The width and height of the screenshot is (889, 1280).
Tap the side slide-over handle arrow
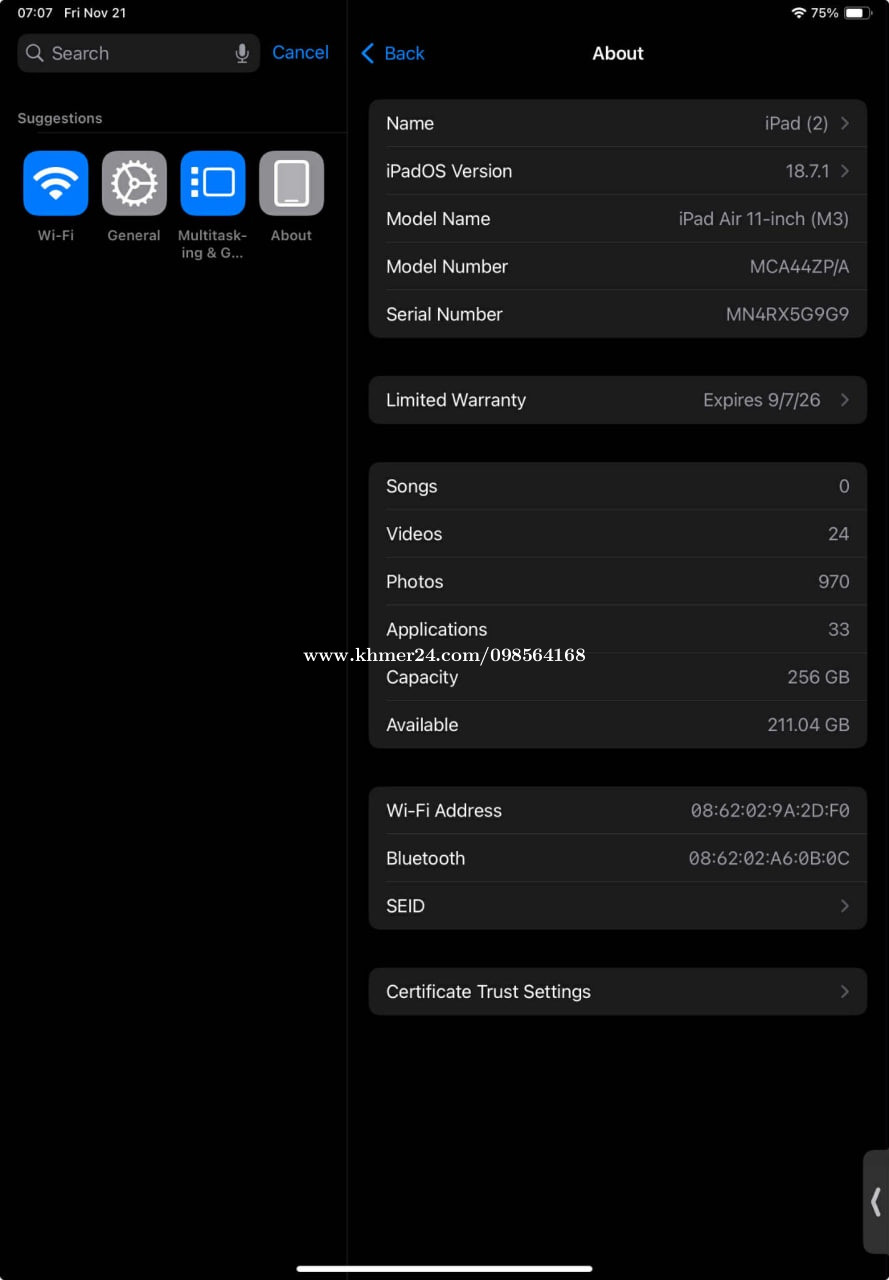click(x=875, y=1201)
